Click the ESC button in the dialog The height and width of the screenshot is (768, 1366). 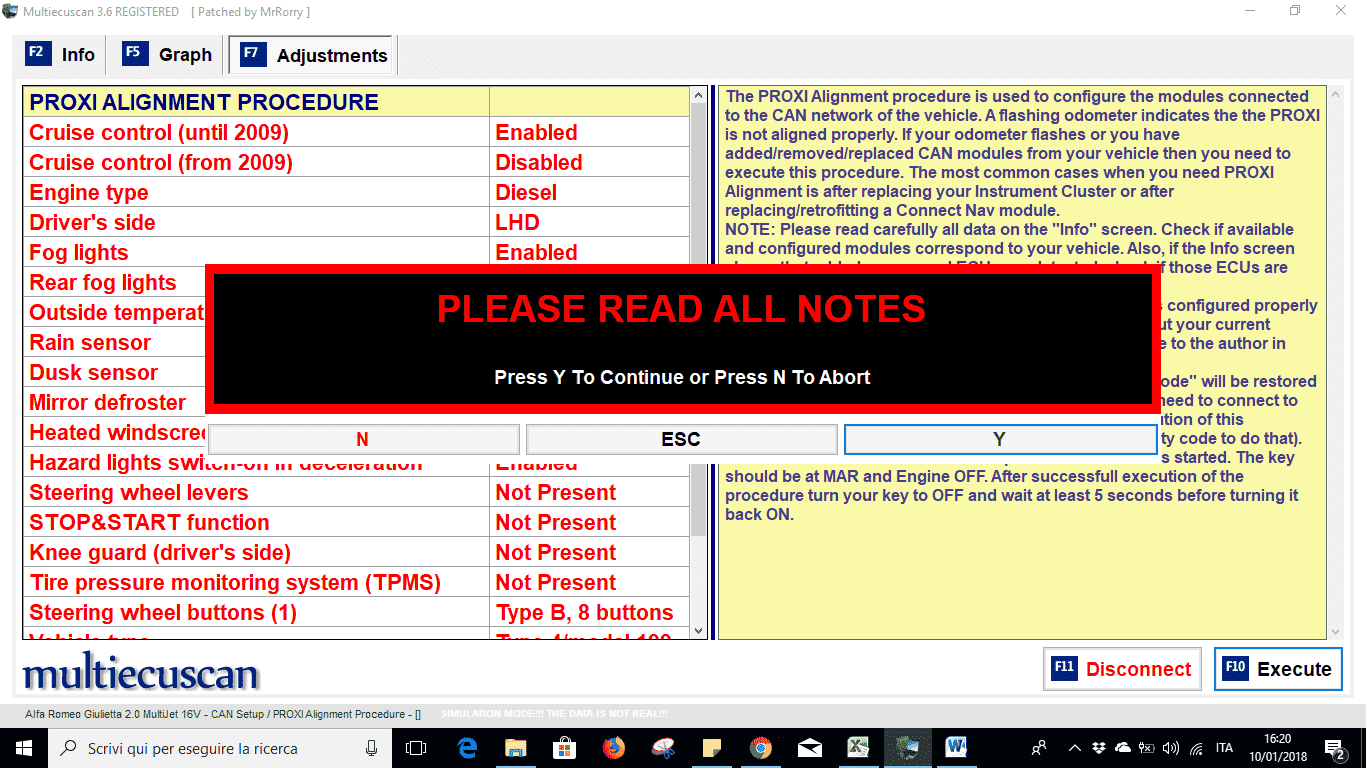(681, 440)
